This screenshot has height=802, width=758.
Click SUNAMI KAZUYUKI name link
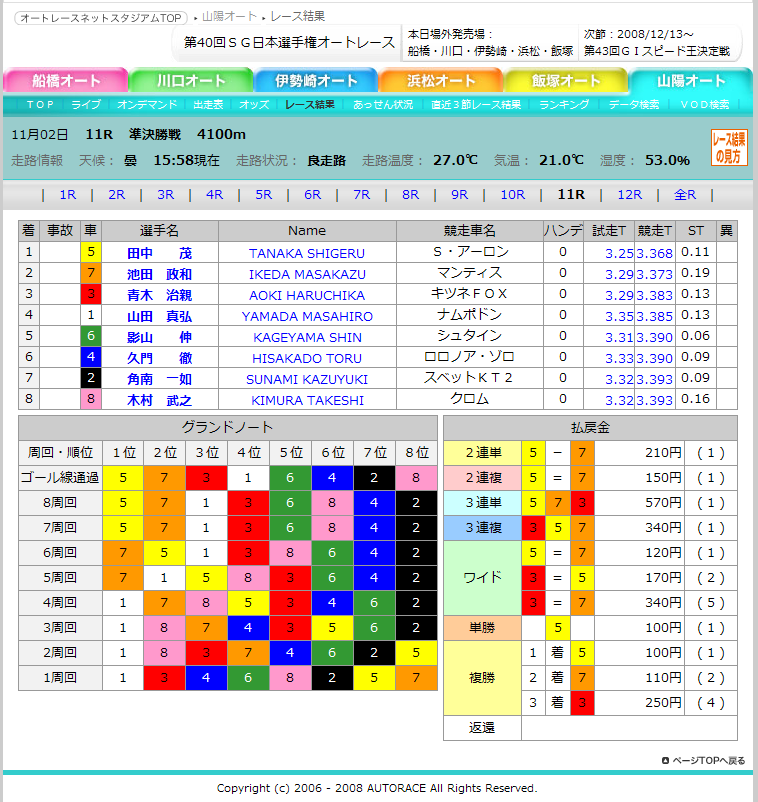(307, 379)
